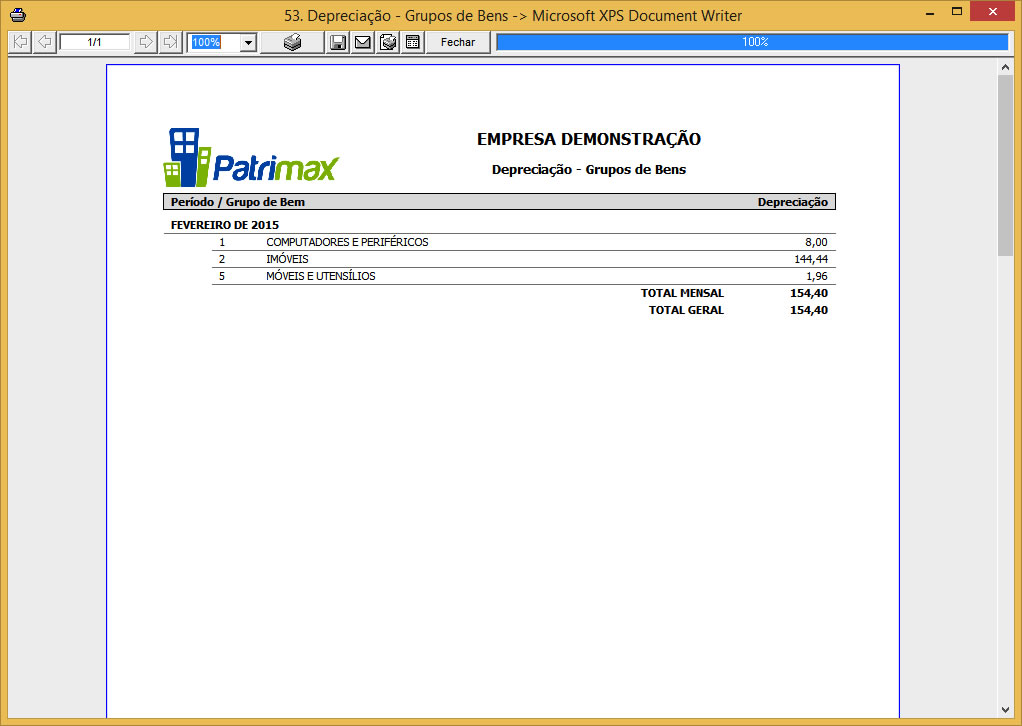Close the window with the red X
The height and width of the screenshot is (726, 1022).
pyautogui.click(x=993, y=12)
